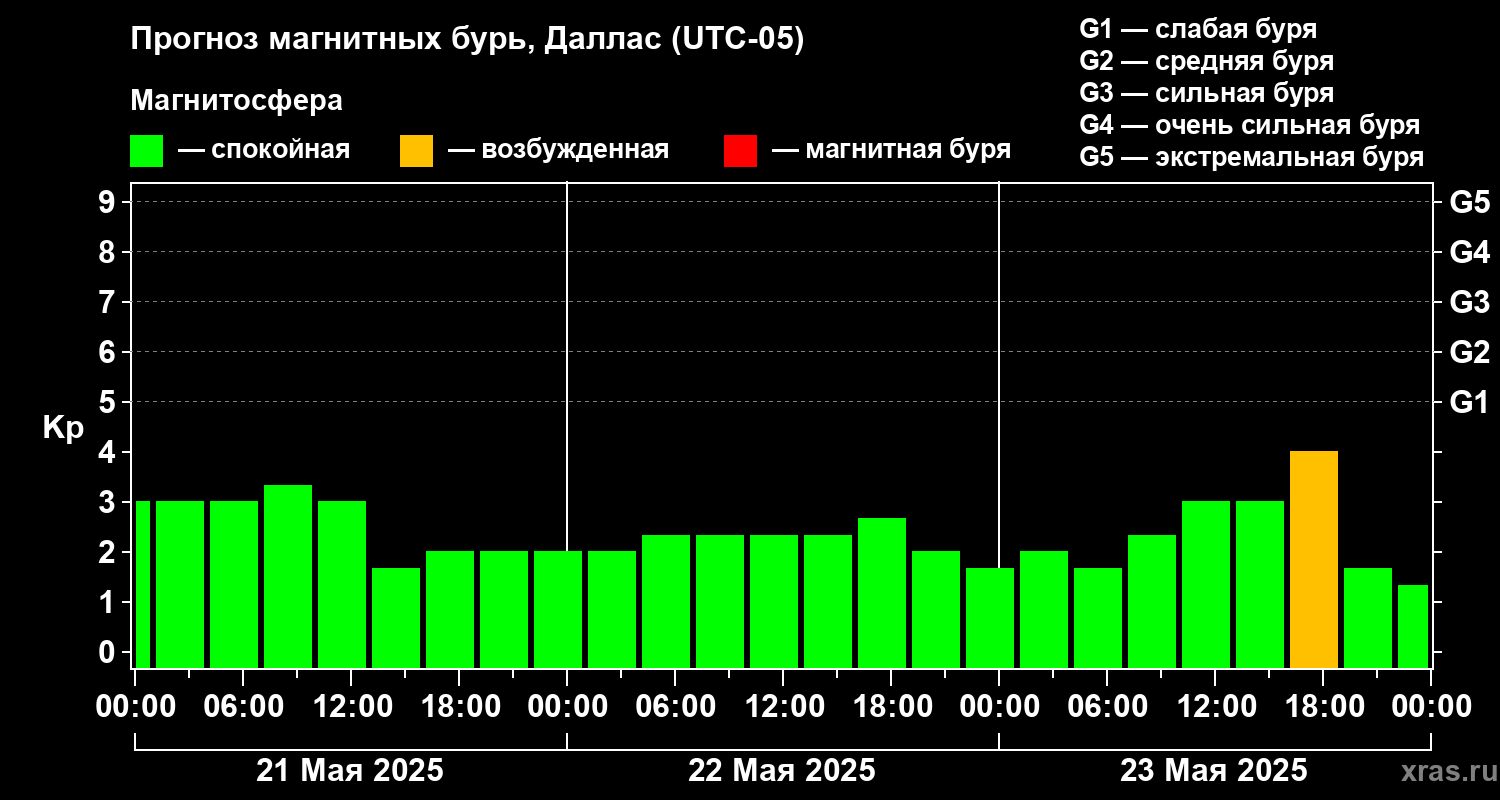
Task: Select the tallest green bar on 22 Мая
Action: tap(882, 593)
